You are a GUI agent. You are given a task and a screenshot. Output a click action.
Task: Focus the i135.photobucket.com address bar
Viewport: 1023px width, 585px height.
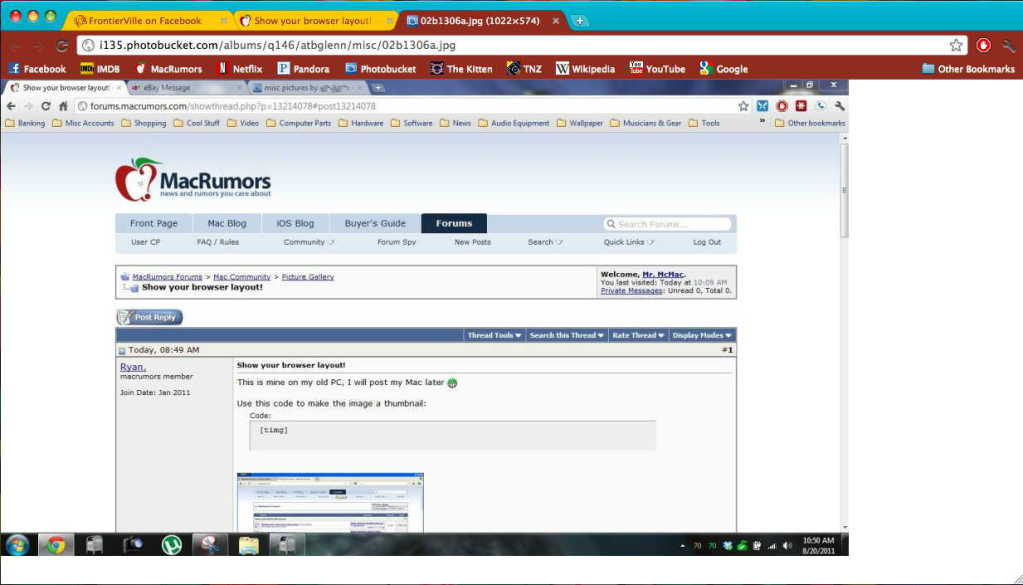pyautogui.click(x=513, y=45)
